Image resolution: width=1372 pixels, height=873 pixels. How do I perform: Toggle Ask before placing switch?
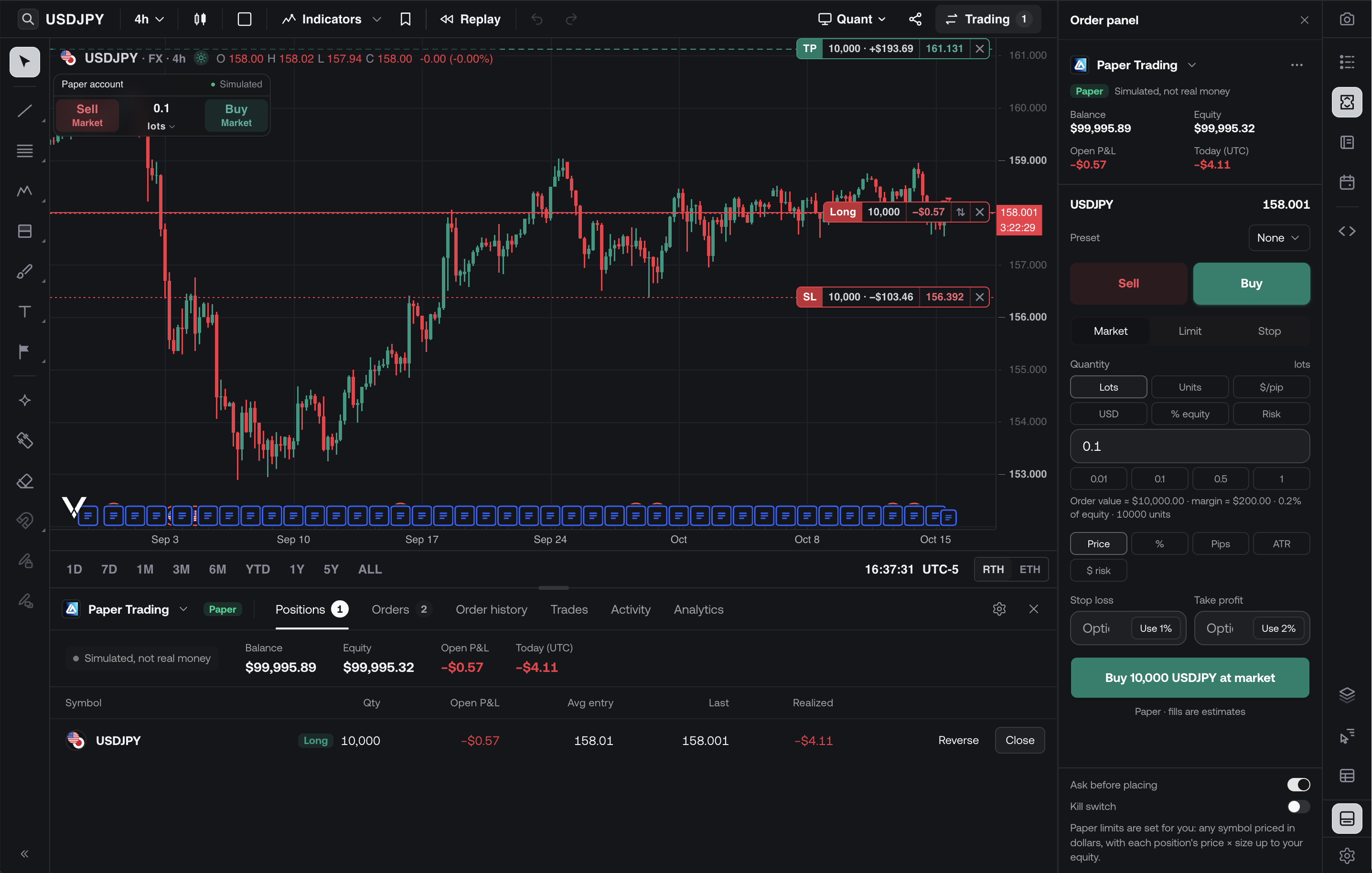pos(1298,785)
